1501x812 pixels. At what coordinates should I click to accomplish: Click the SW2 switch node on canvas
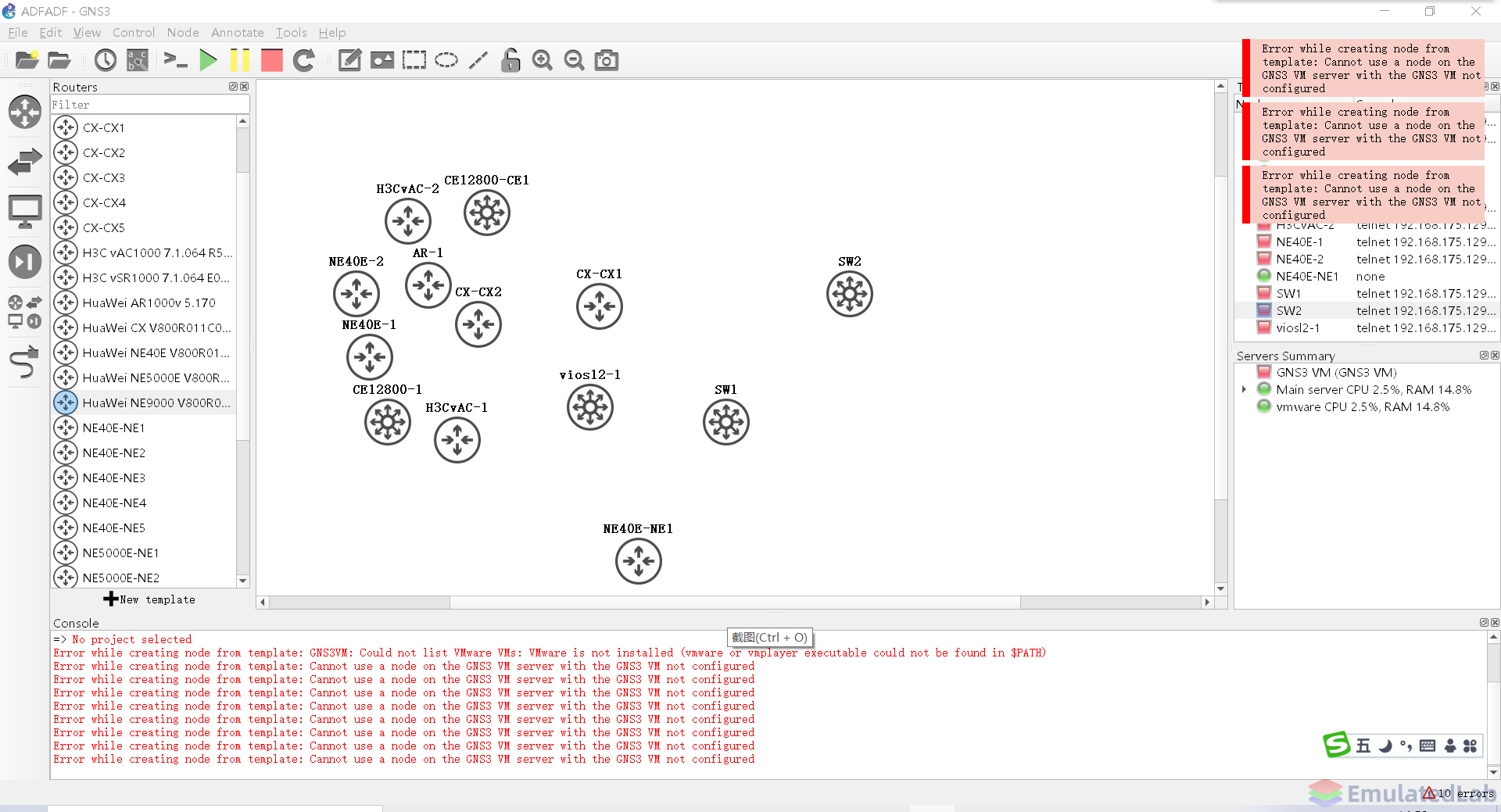tap(850, 294)
